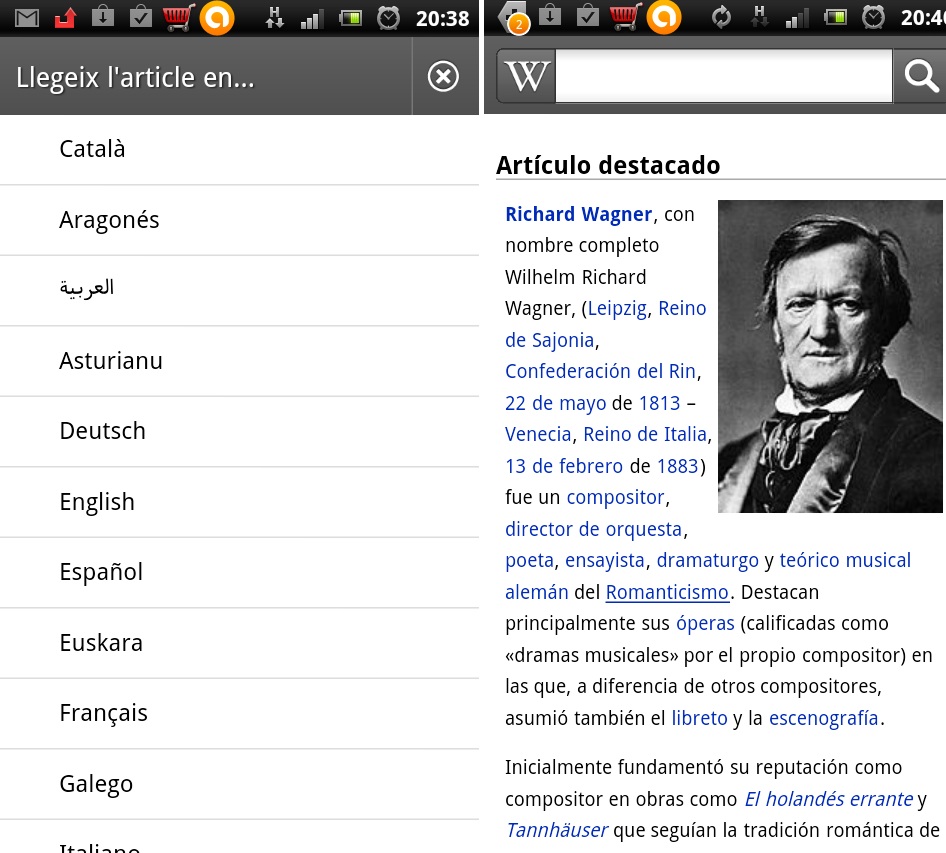Close the language selection dialog
This screenshot has height=853, width=946.
(x=443, y=77)
